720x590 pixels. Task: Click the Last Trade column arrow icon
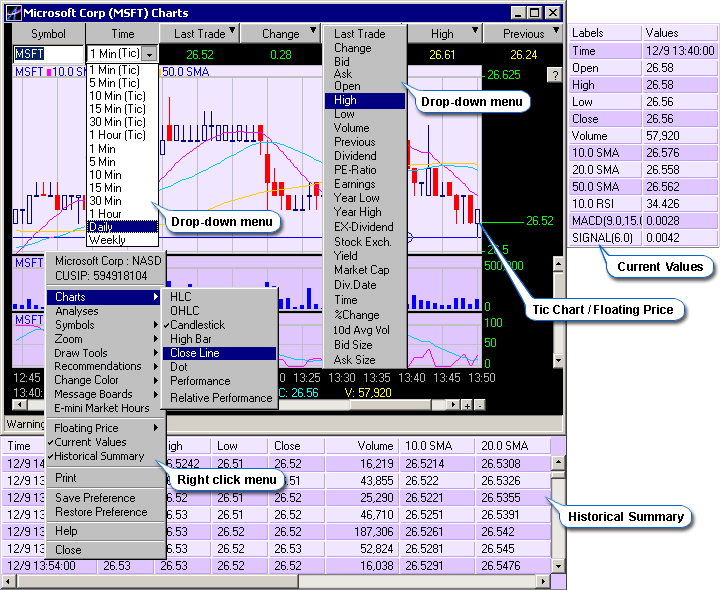231,33
